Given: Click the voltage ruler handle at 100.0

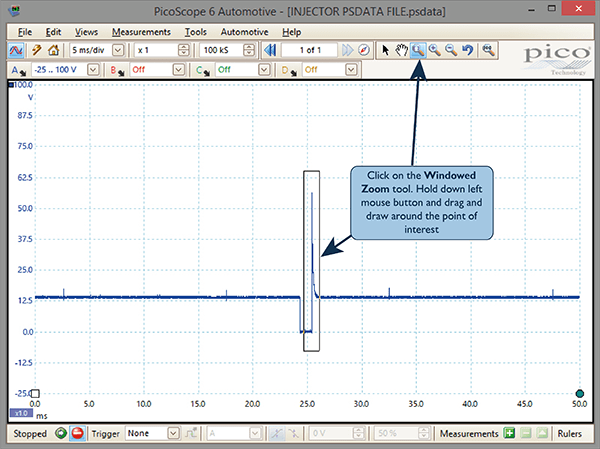Looking at the screenshot, I should (11, 85).
